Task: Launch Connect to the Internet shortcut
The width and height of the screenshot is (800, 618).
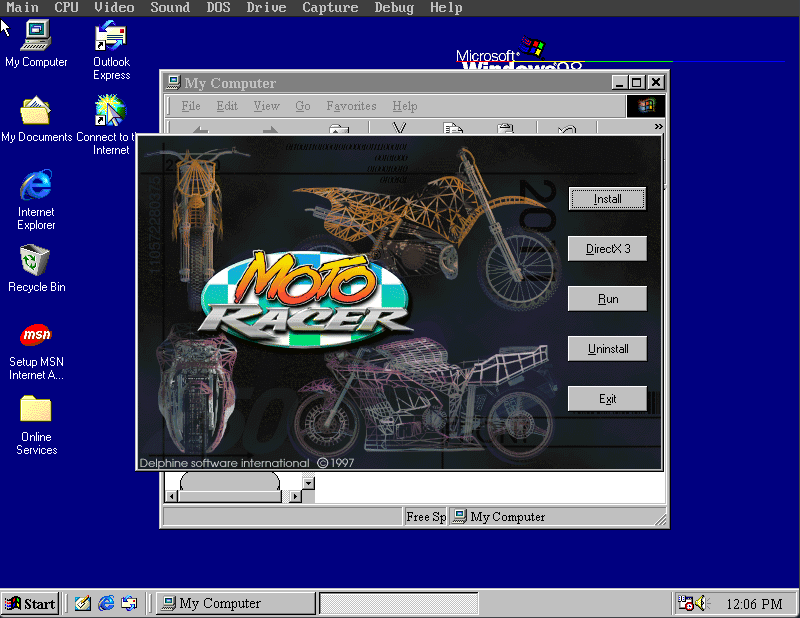Action: pos(110,125)
